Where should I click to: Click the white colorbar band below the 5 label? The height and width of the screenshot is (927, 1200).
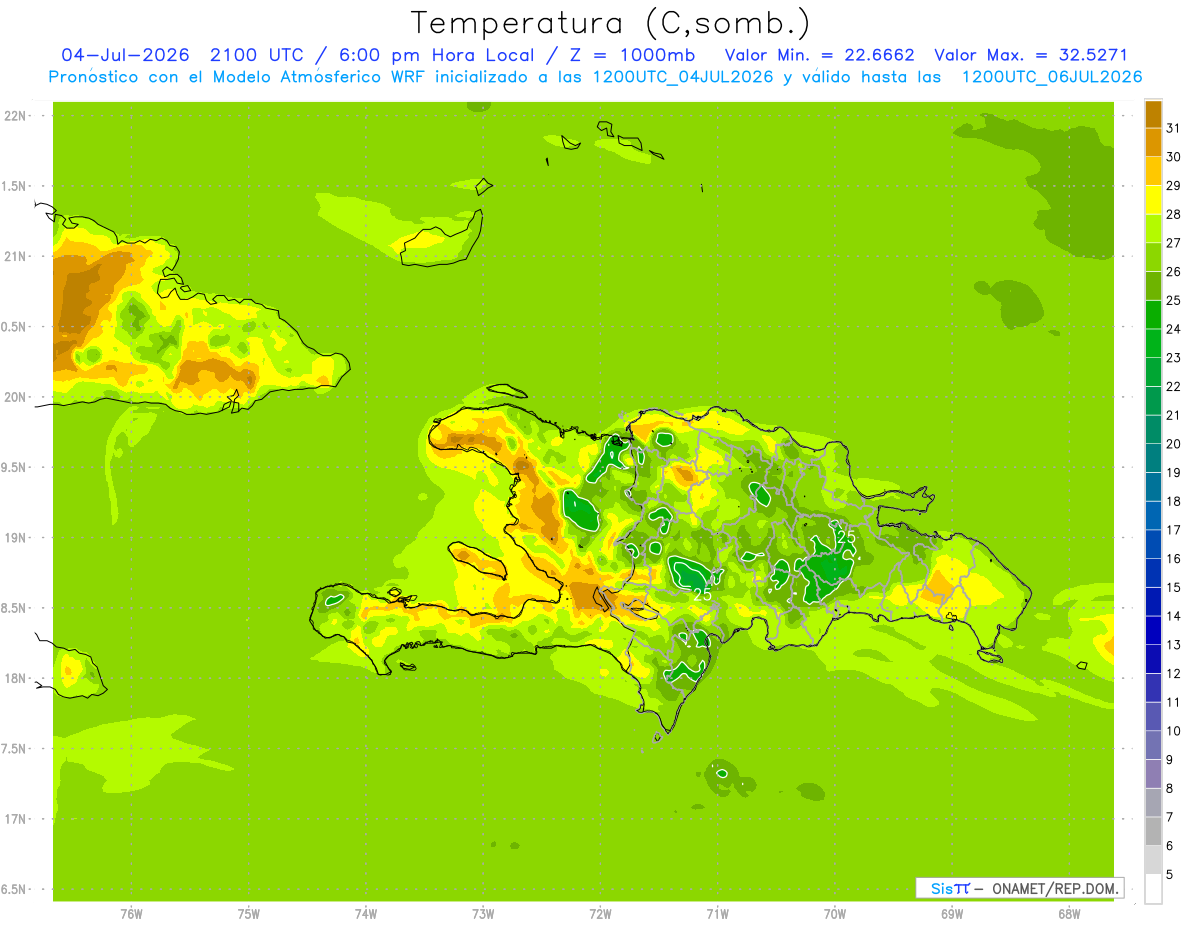(x=1153, y=889)
